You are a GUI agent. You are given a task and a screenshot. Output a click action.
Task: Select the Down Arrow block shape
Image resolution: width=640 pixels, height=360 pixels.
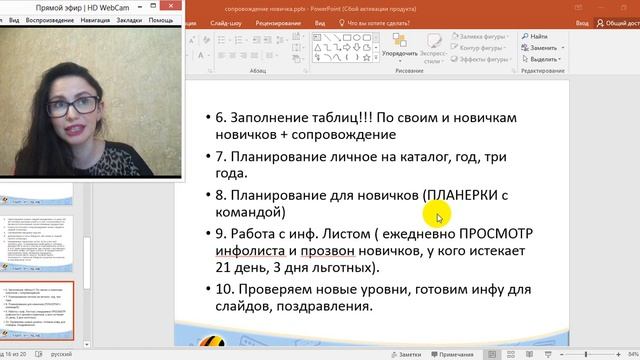[x=357, y=48]
